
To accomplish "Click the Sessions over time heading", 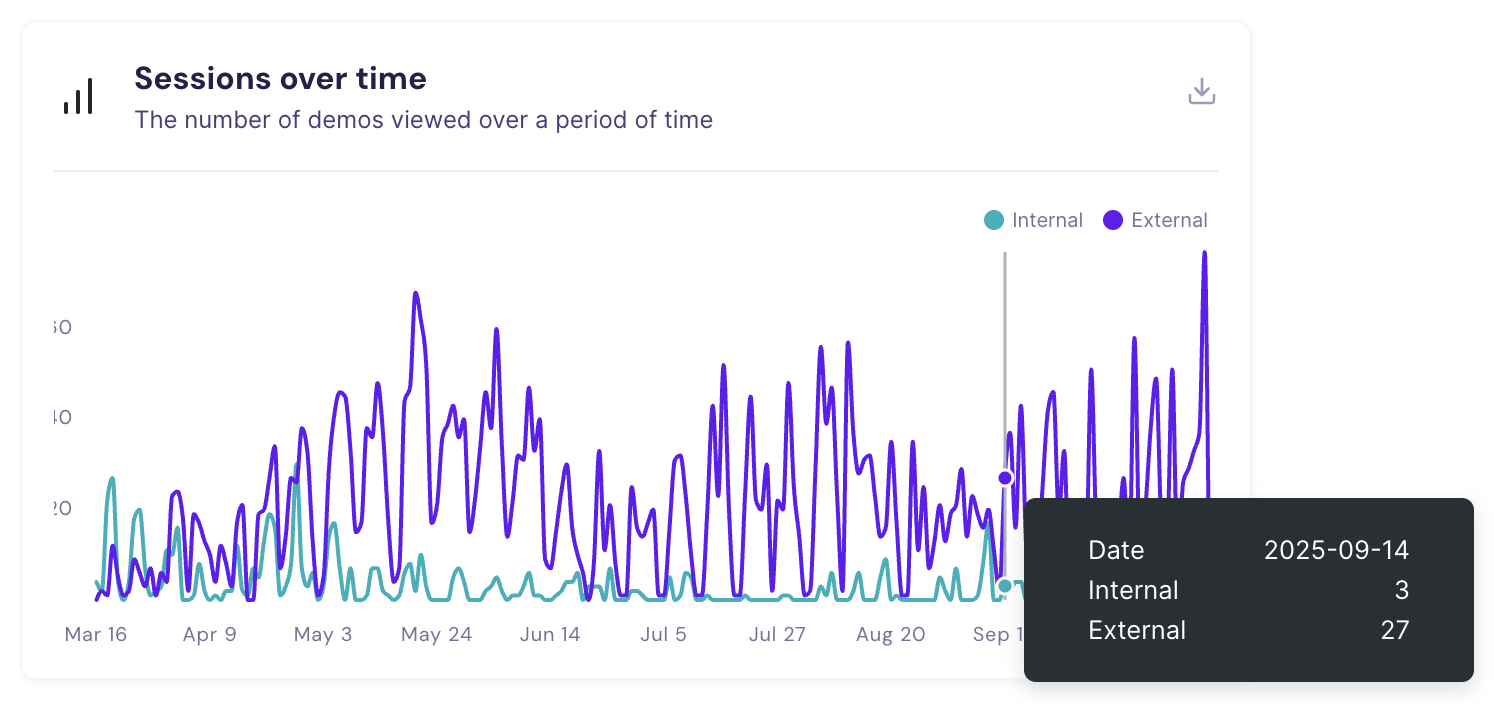I will coord(280,78).
